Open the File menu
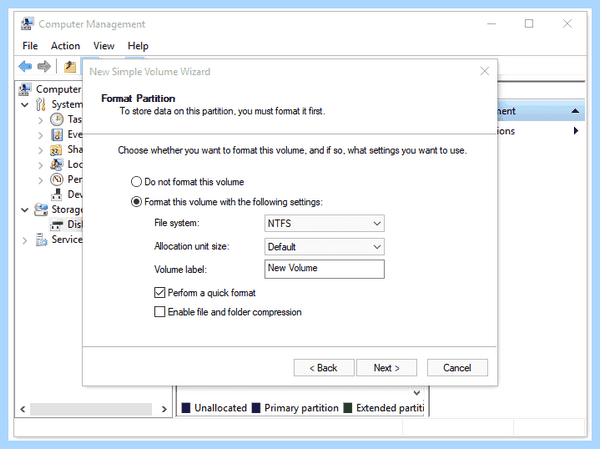 pos(30,46)
